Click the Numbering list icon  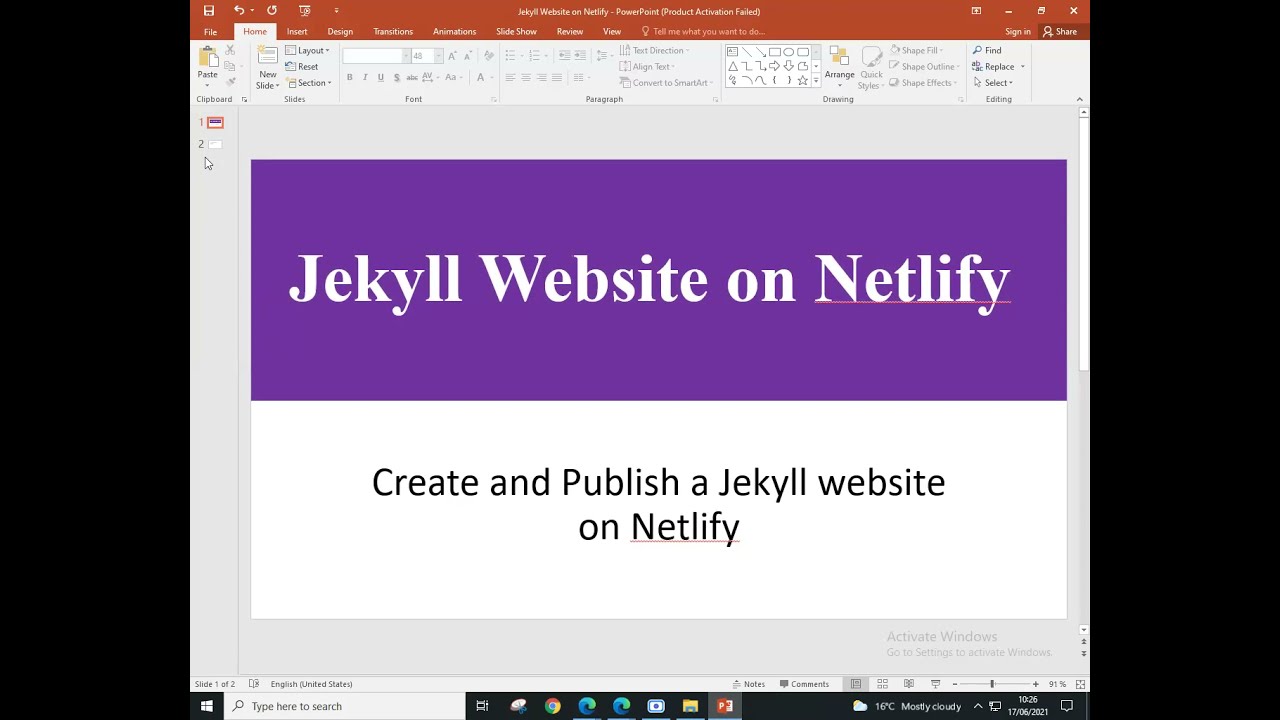point(537,56)
